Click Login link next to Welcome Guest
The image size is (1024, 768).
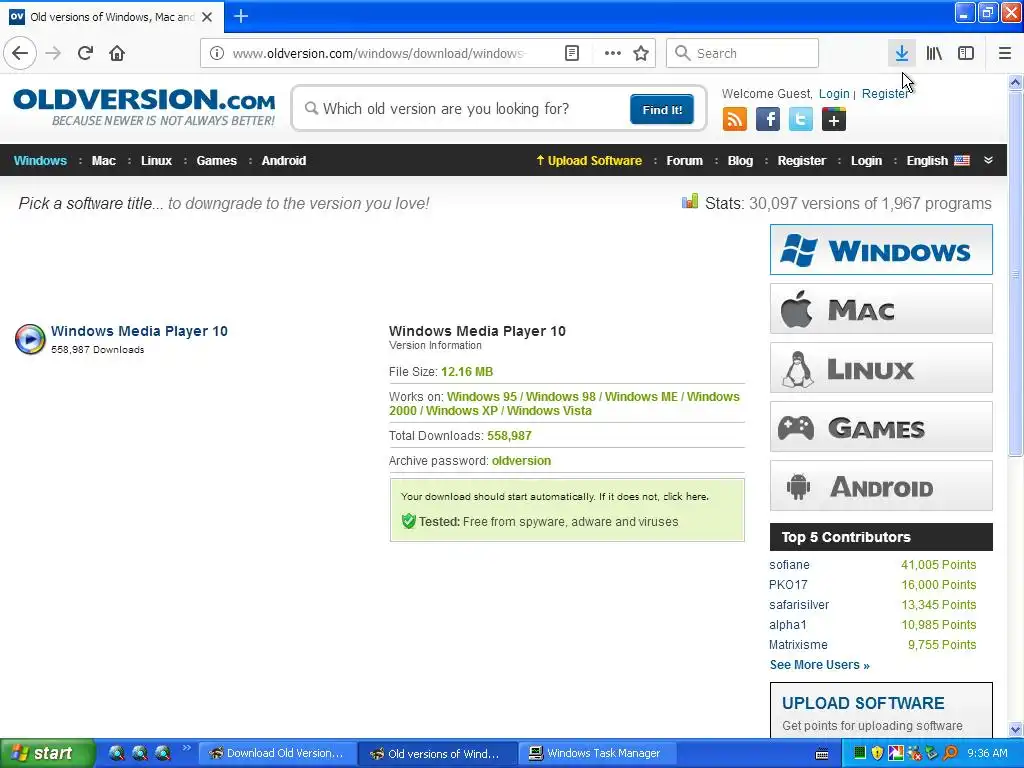pyautogui.click(x=834, y=93)
